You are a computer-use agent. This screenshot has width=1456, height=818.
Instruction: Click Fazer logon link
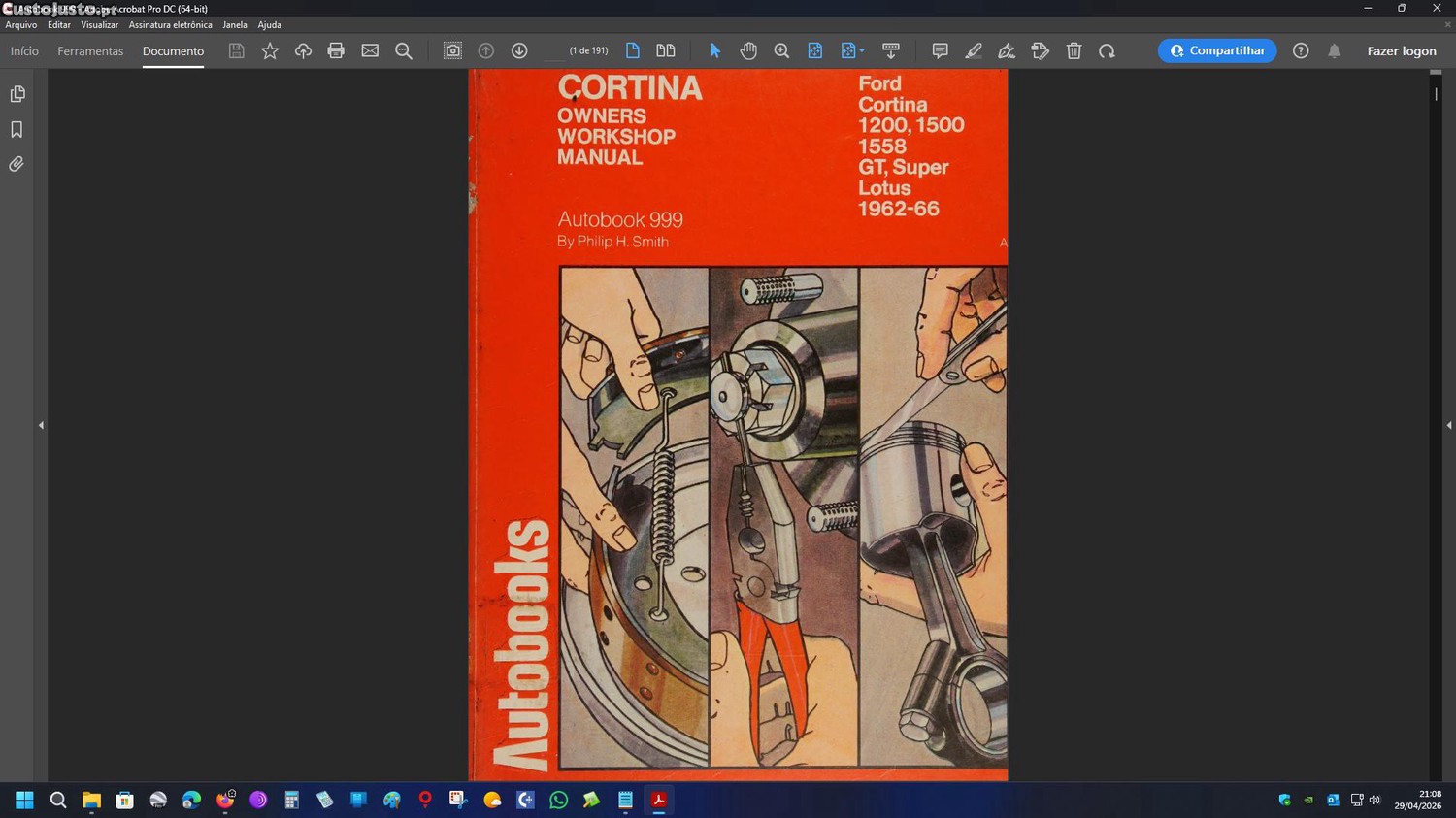coord(1401,51)
